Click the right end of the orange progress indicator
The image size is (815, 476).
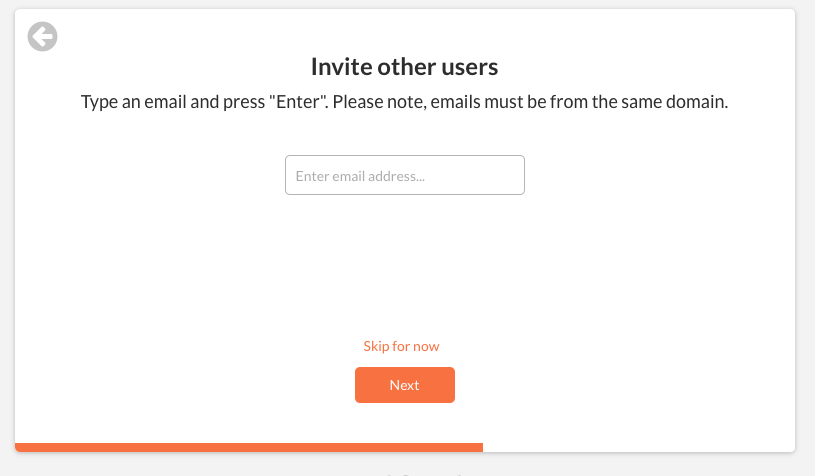click(x=478, y=447)
